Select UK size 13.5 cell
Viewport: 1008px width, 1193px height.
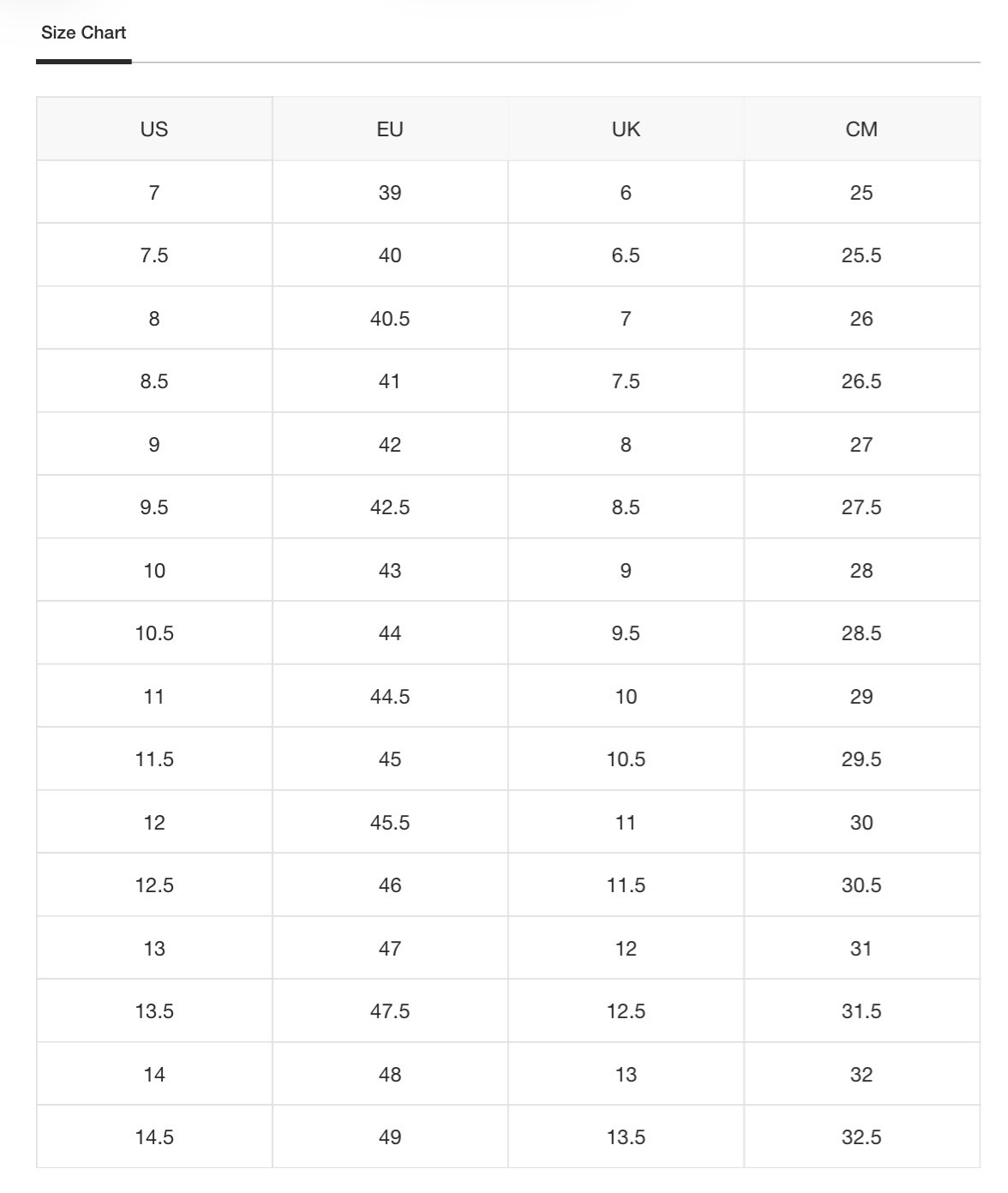[626, 1137]
